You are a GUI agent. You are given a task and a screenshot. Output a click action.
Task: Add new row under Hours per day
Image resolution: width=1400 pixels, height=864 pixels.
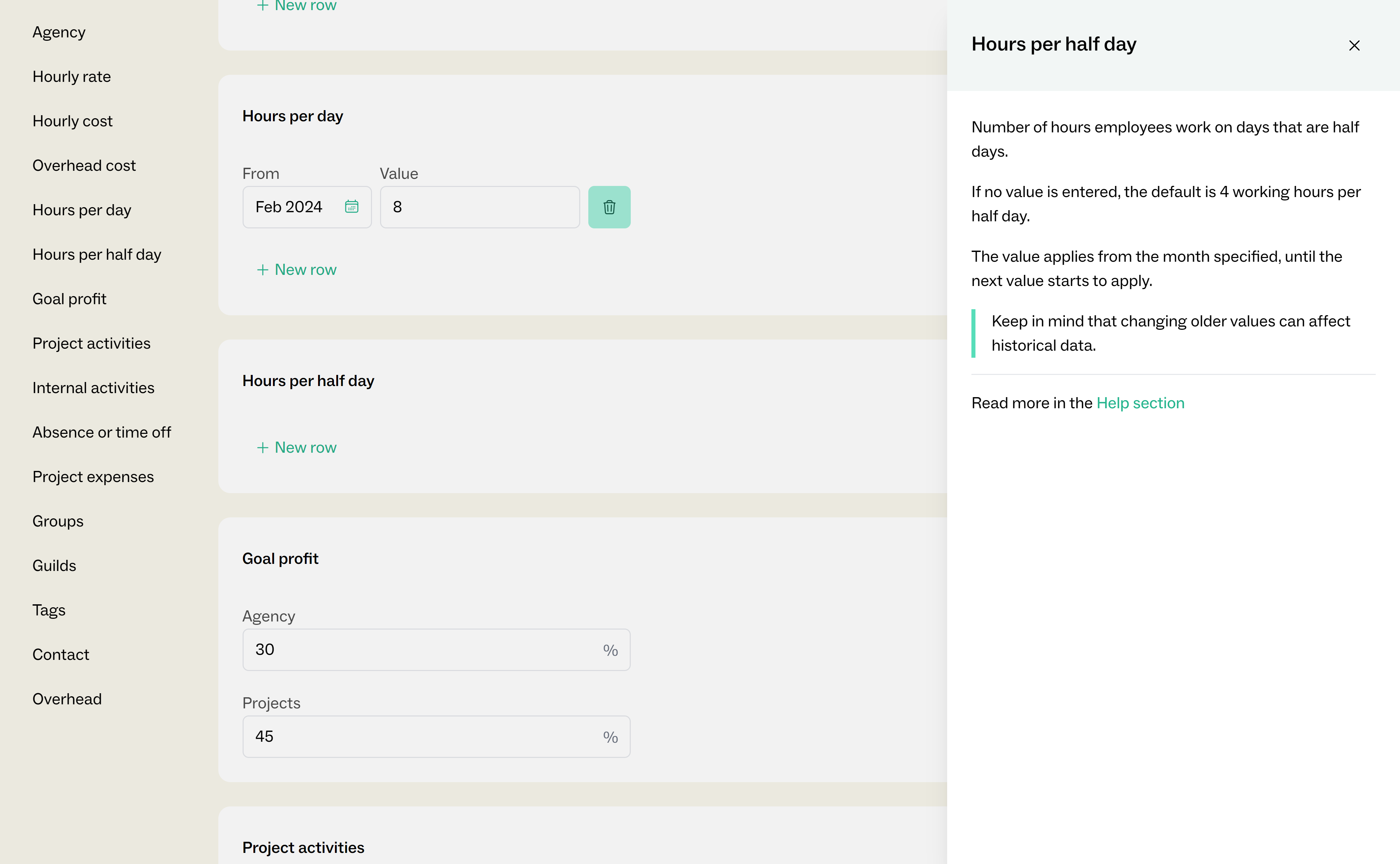point(297,270)
